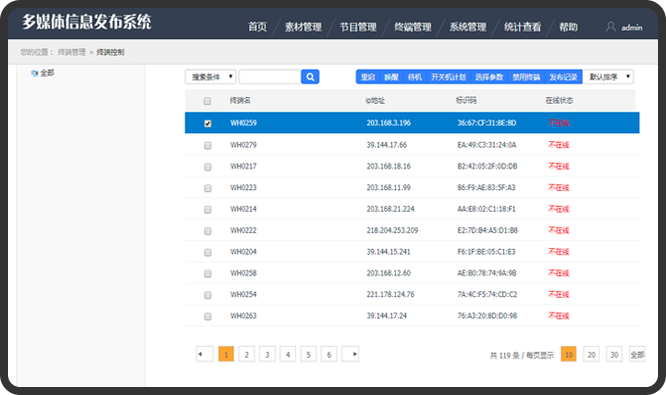Screen dimensions: 666x395
Task: Click the 唤醒 wake button
Action: point(391,77)
